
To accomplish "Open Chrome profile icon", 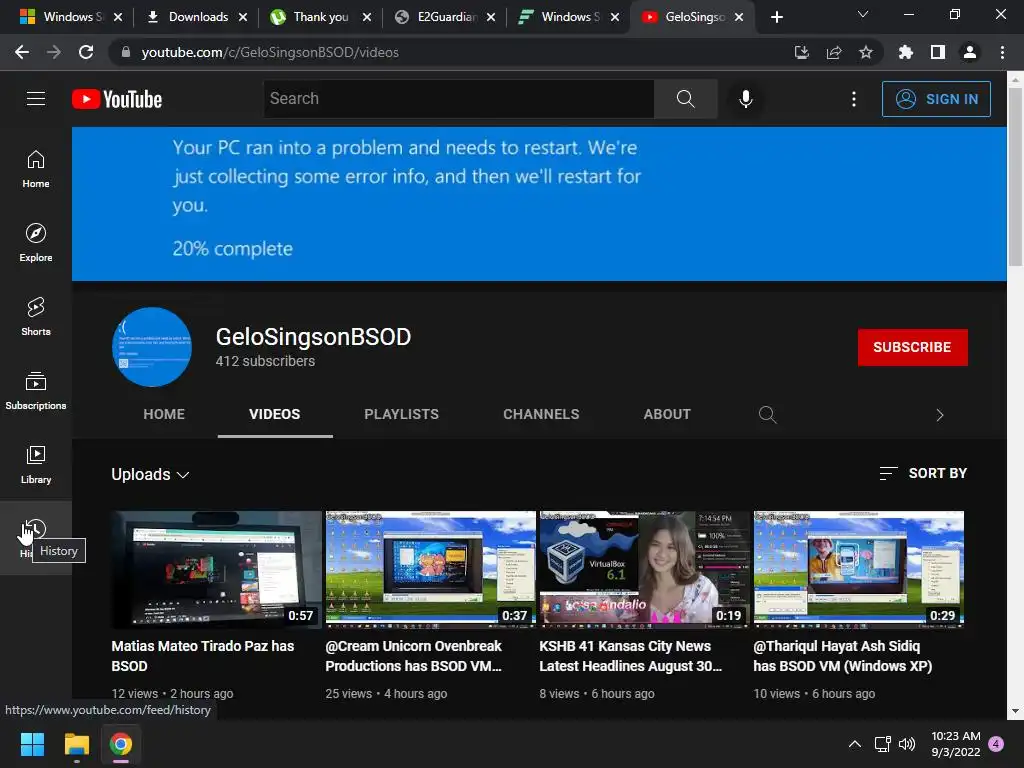I will [970, 52].
